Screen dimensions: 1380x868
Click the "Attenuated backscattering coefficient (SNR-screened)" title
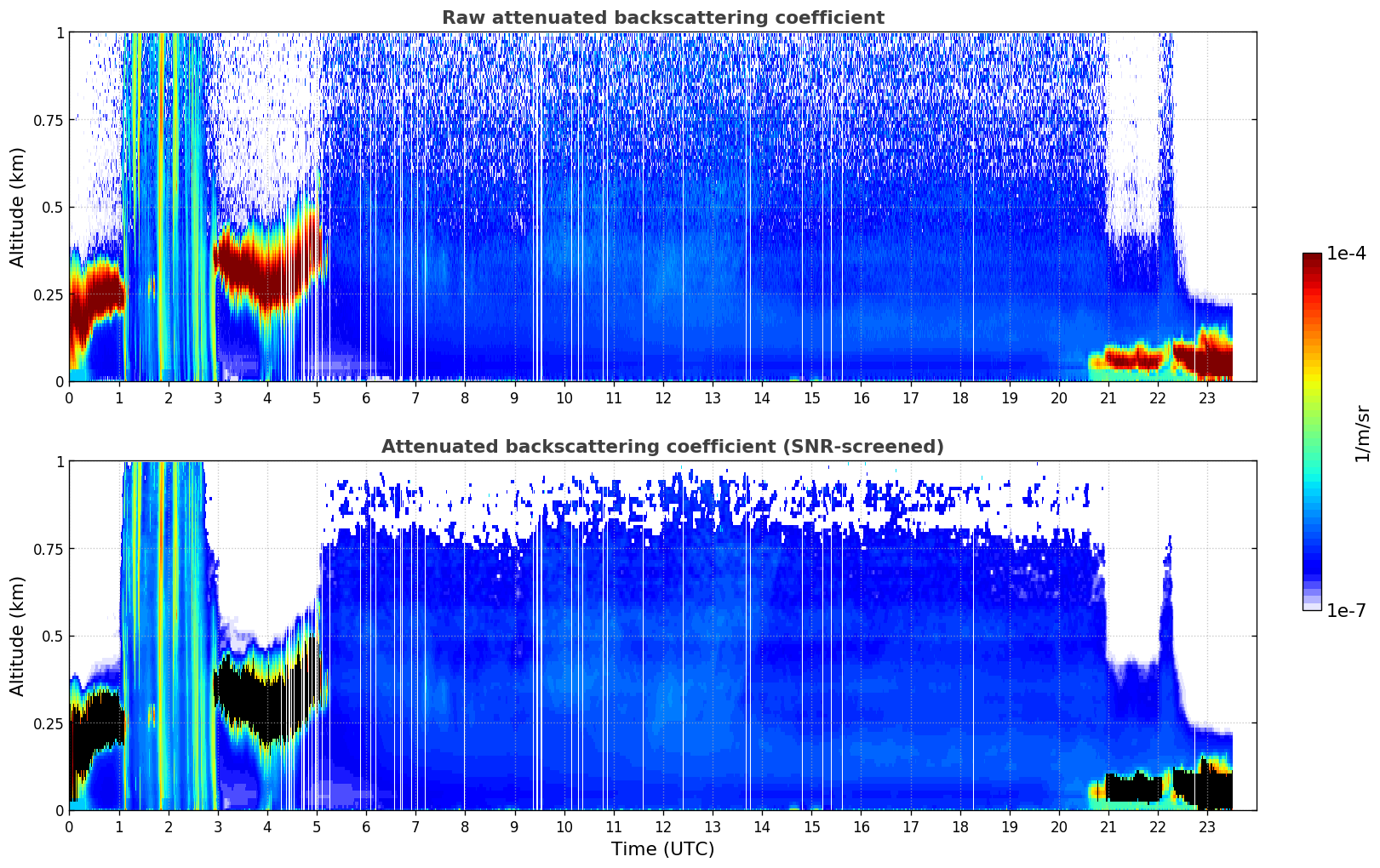coord(662,447)
